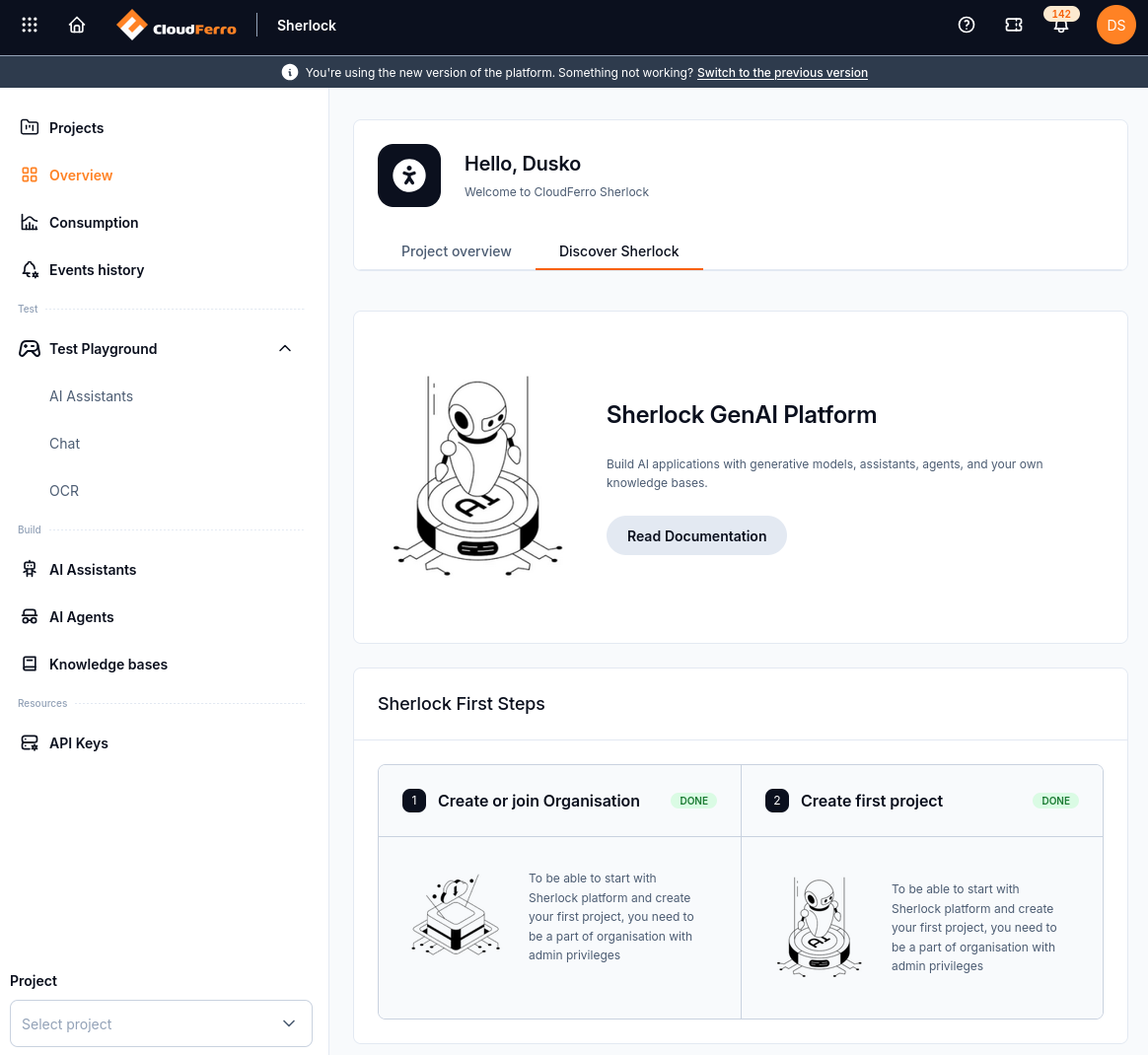Image resolution: width=1148 pixels, height=1055 pixels.
Task: Click the large AI robot illustration
Action: pyautogui.click(x=478, y=476)
